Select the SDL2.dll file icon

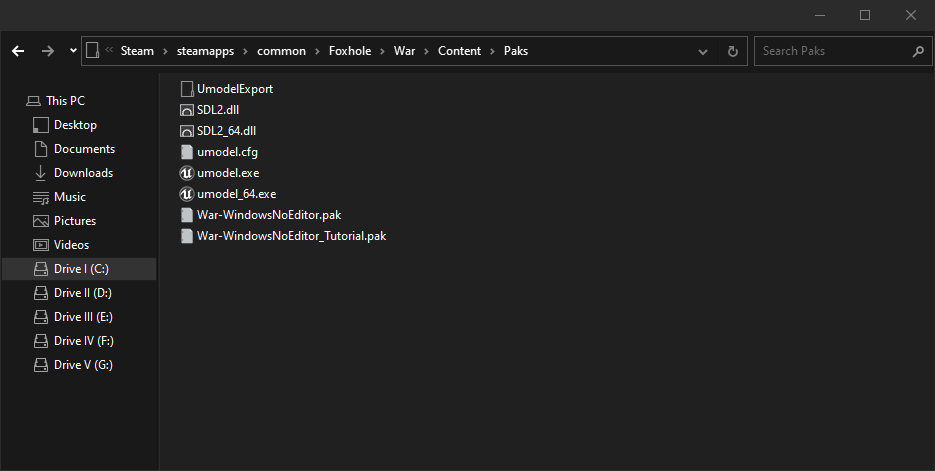point(186,110)
